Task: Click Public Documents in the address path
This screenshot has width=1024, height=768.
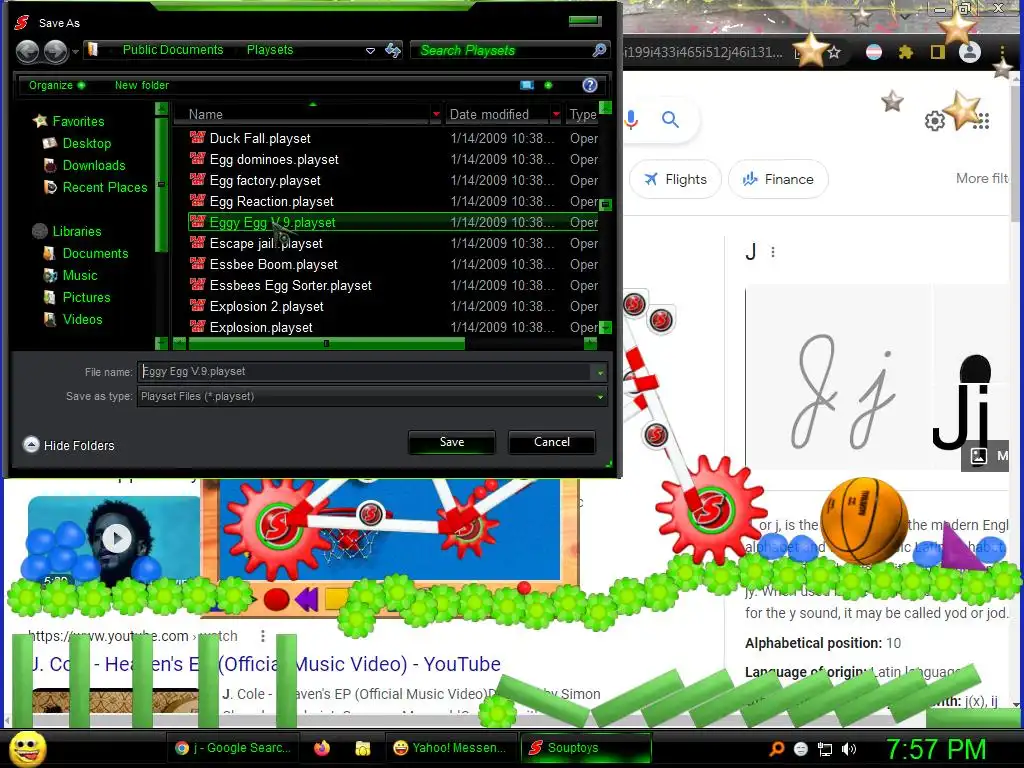Action: tap(173, 50)
